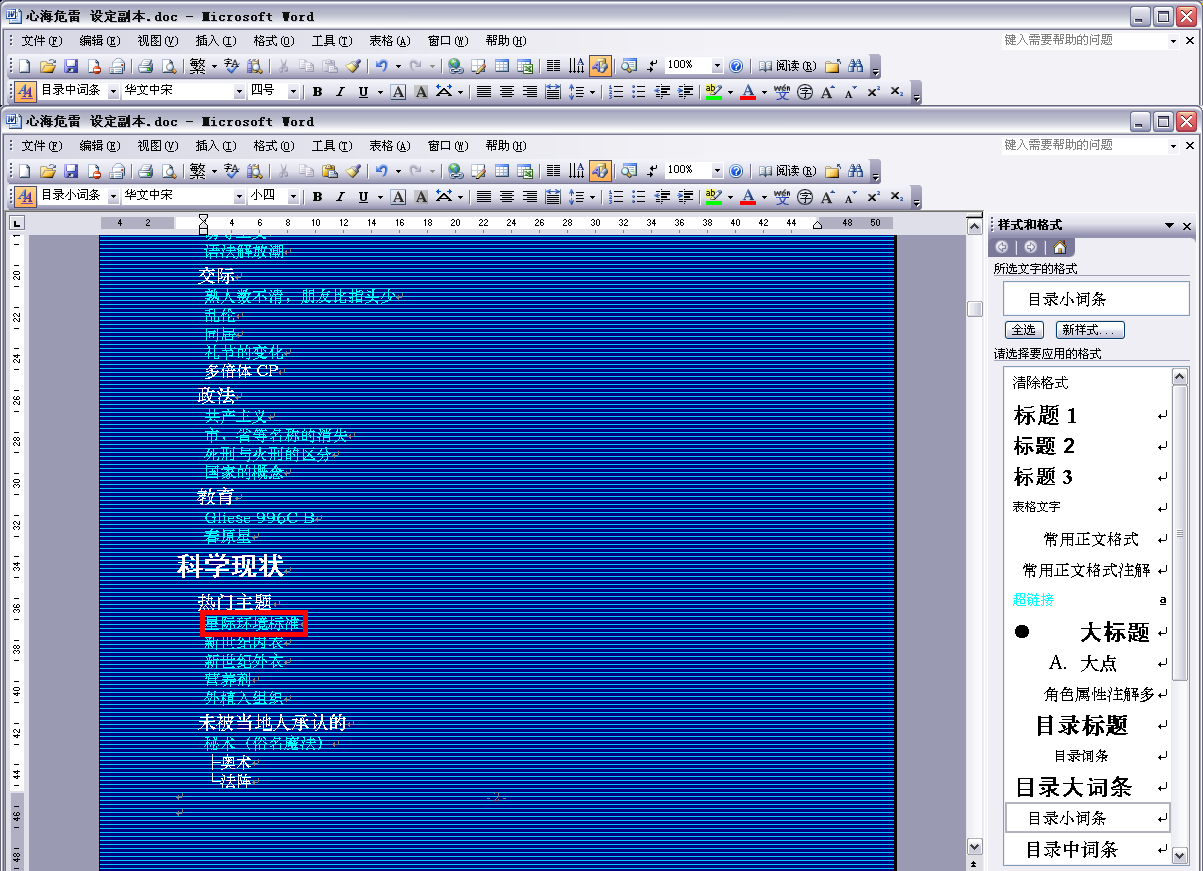Click the Bullets list icon in the front window
The height and width of the screenshot is (871, 1203).
coord(639,197)
